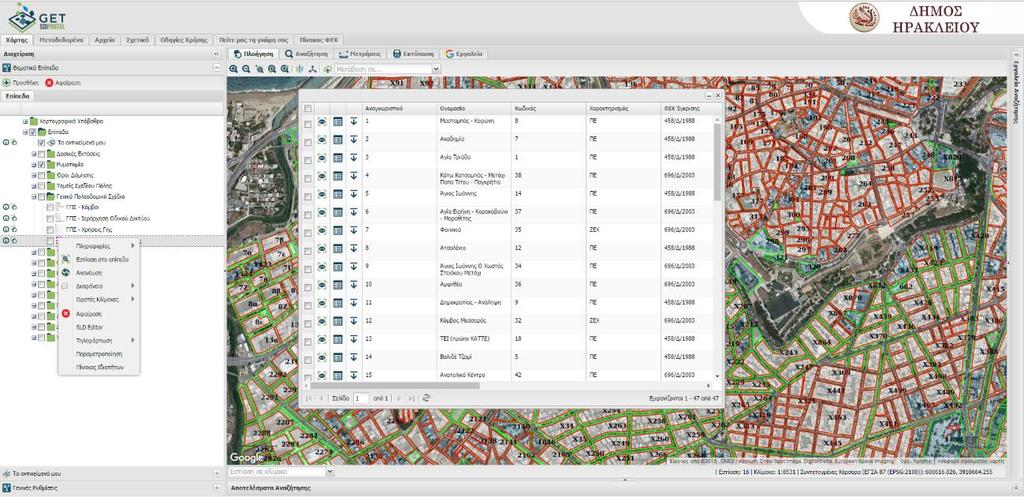Click download arrow icon in row 10
Viewport: 1024px width, 497px height.
(353, 285)
